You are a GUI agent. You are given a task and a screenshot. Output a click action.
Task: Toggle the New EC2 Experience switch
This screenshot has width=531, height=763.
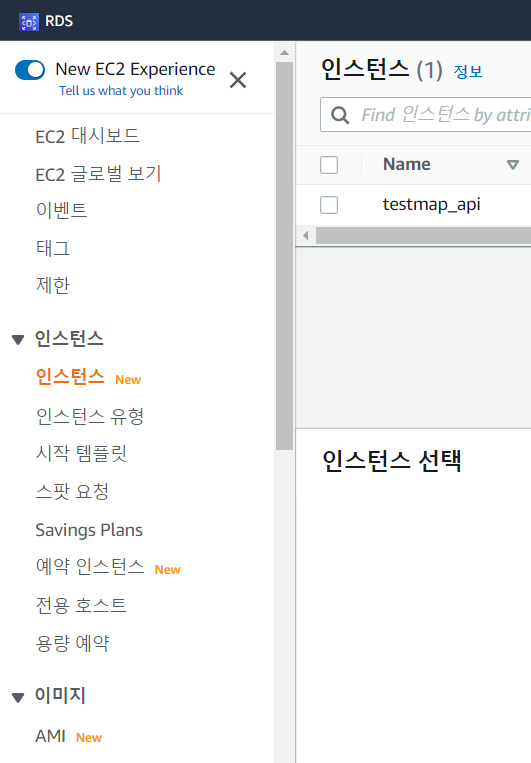click(x=30, y=70)
